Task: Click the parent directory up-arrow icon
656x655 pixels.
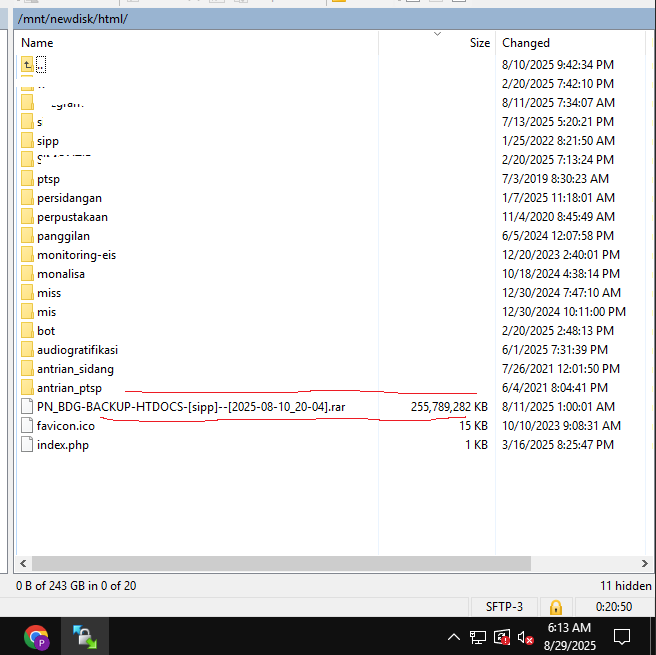Action: coord(27,65)
